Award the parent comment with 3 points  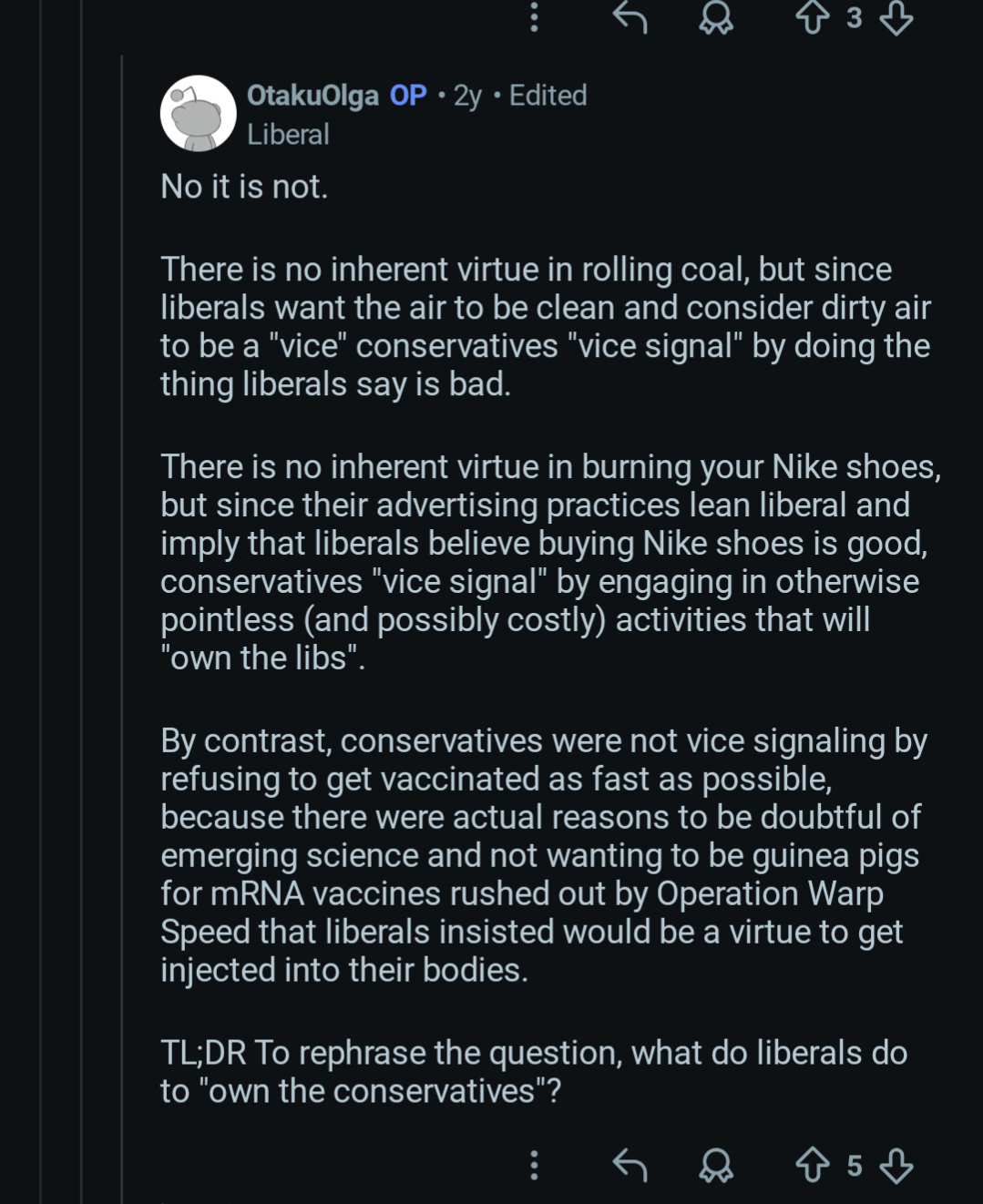[x=716, y=17]
